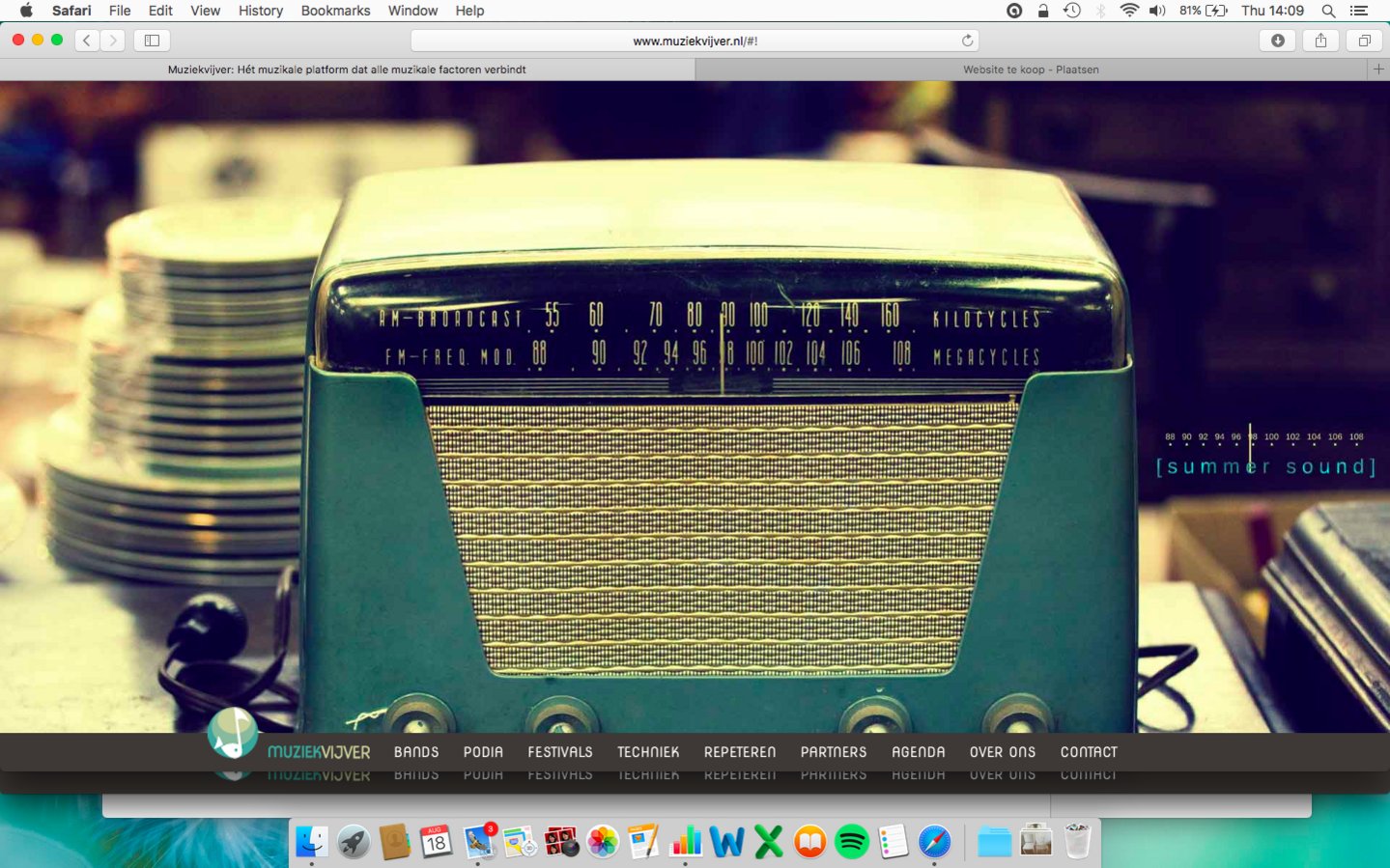
Task: Open Numbers chart icon in Dock
Action: pyautogui.click(x=686, y=842)
